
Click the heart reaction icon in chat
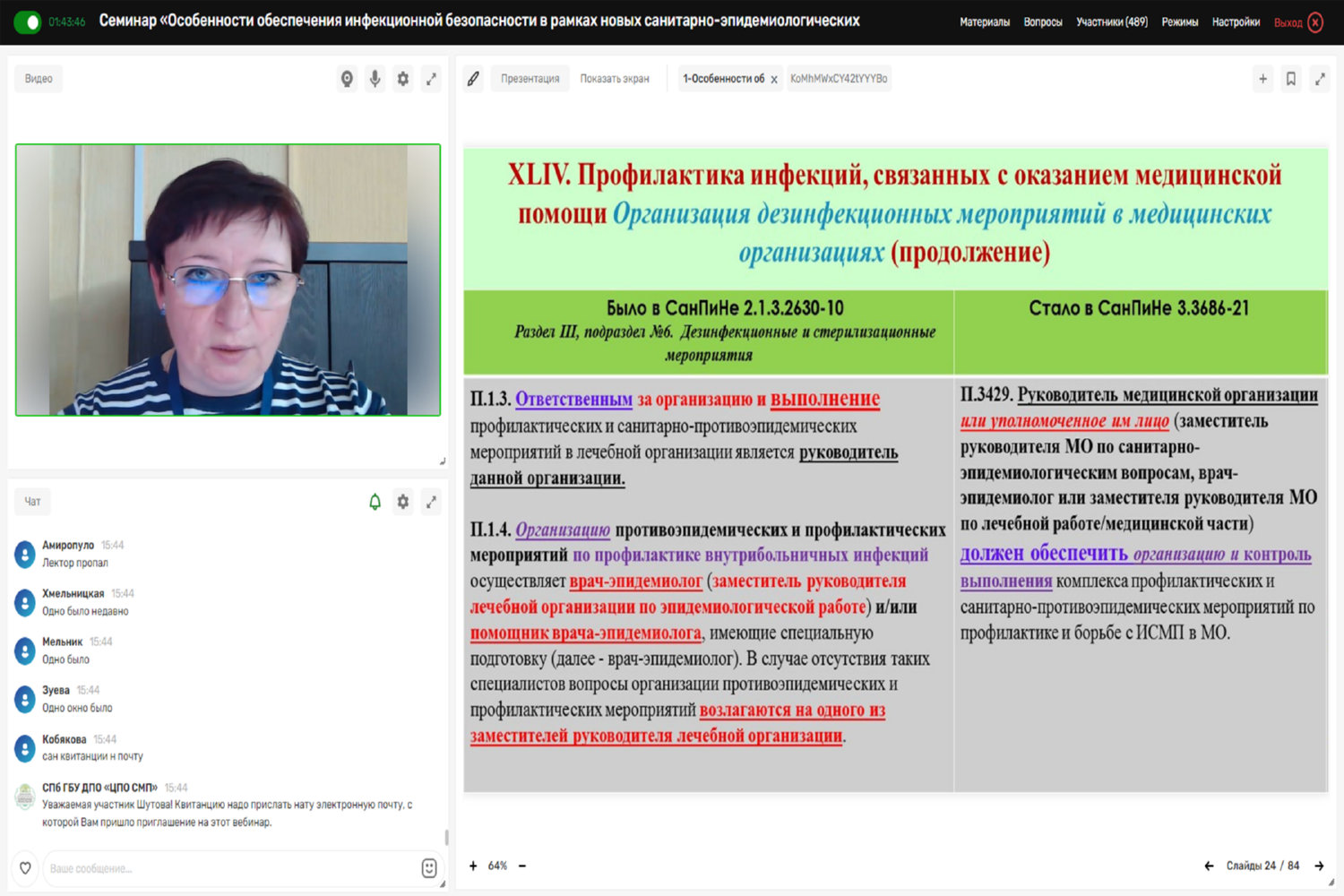(25, 867)
